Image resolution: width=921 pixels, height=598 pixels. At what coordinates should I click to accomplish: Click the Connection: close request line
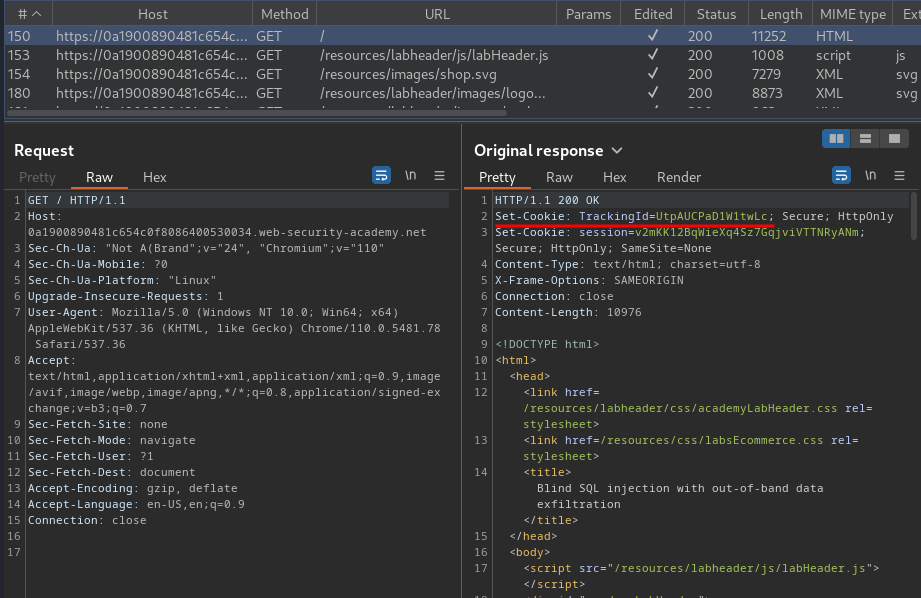pyautogui.click(x=87, y=520)
